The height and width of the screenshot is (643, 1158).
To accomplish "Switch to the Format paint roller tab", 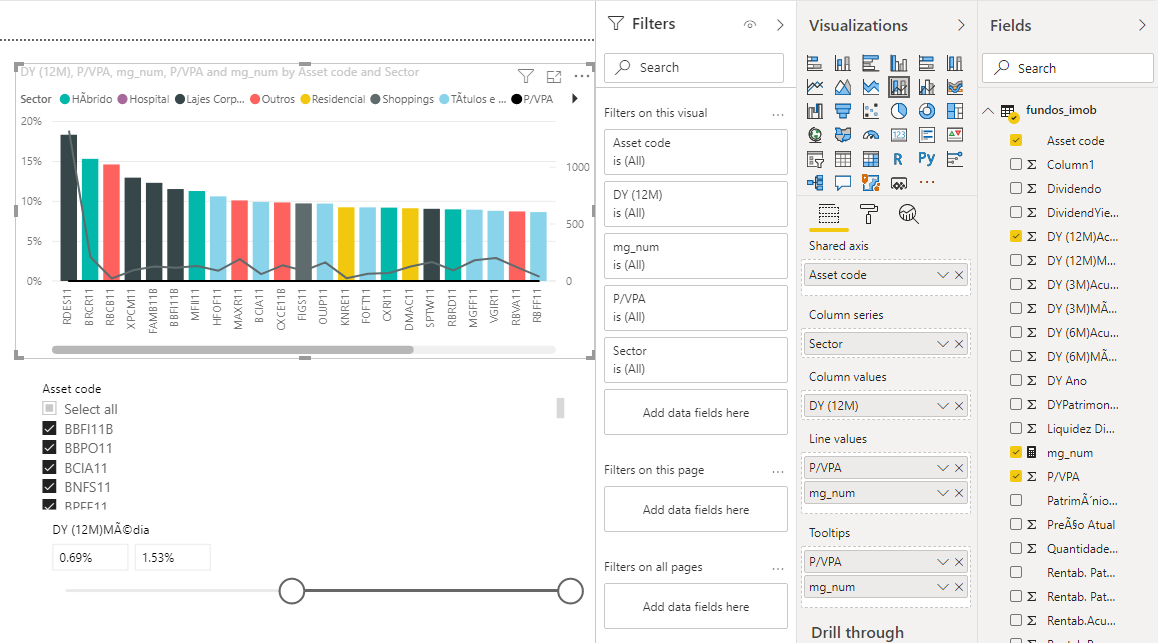I will pos(869,214).
